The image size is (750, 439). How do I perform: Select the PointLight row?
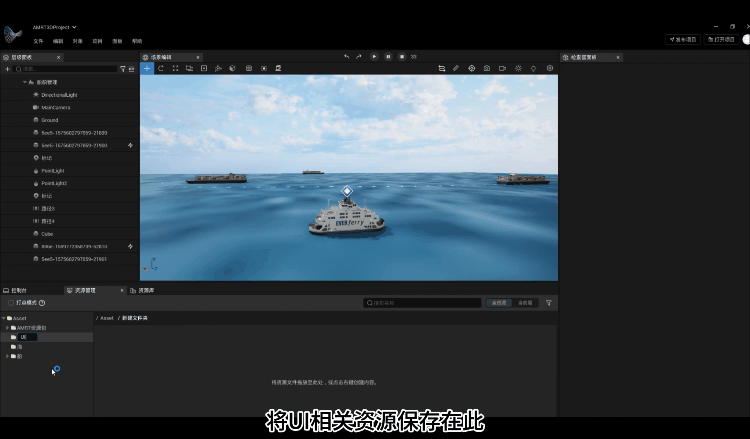(x=70, y=171)
